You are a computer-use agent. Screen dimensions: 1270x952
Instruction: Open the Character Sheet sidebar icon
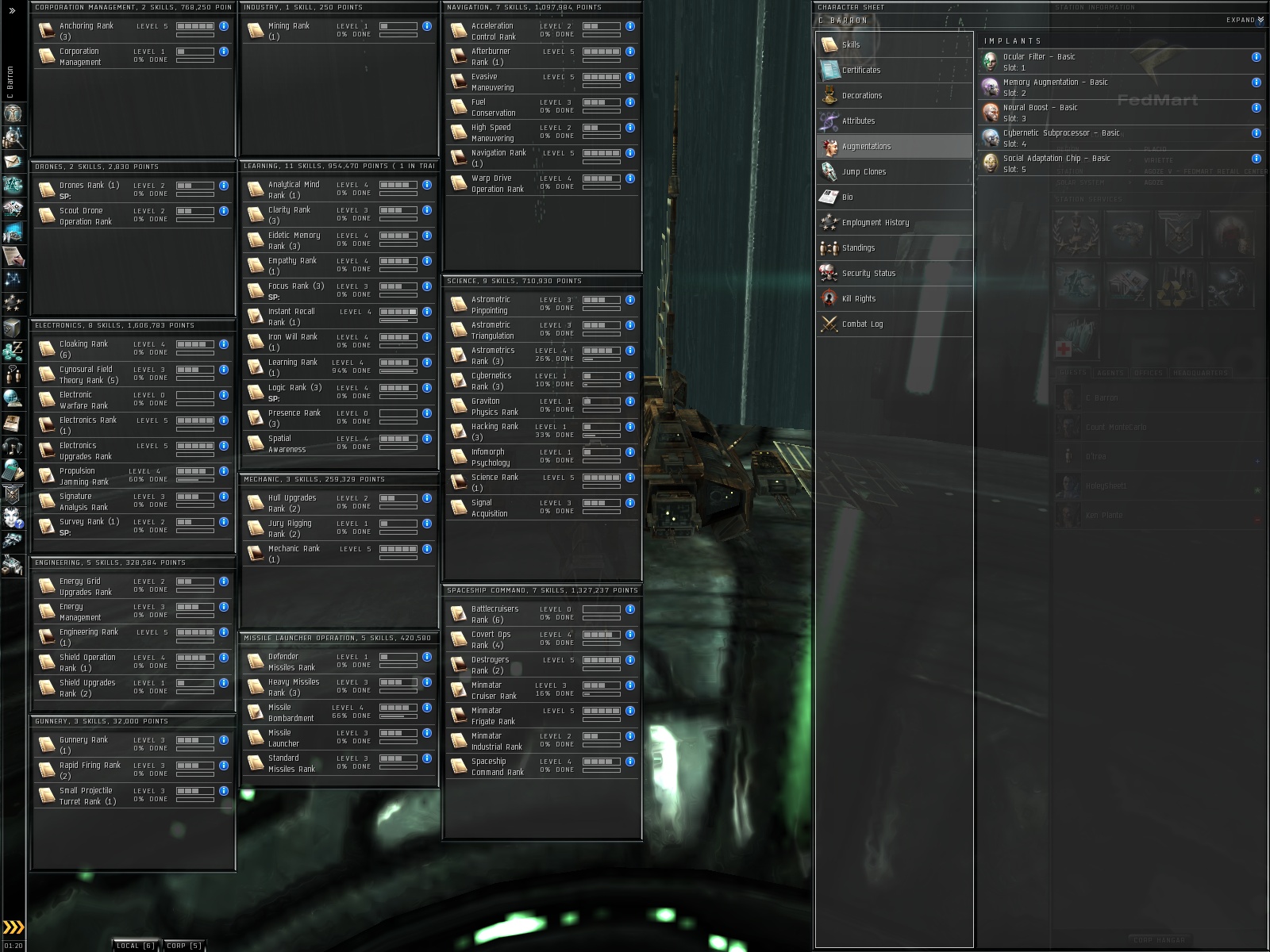(13, 113)
